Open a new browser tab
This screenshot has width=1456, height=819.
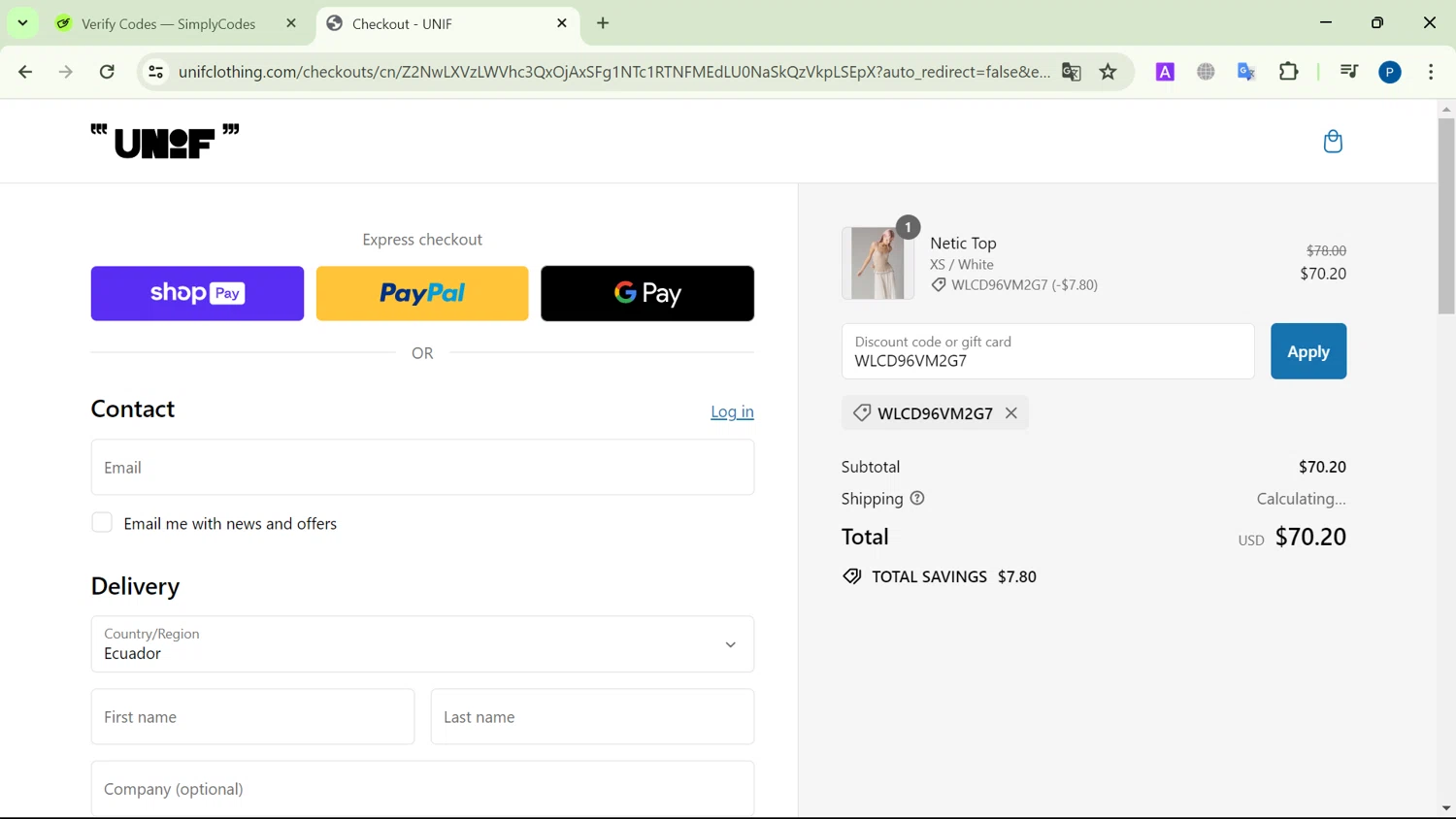[x=603, y=23]
